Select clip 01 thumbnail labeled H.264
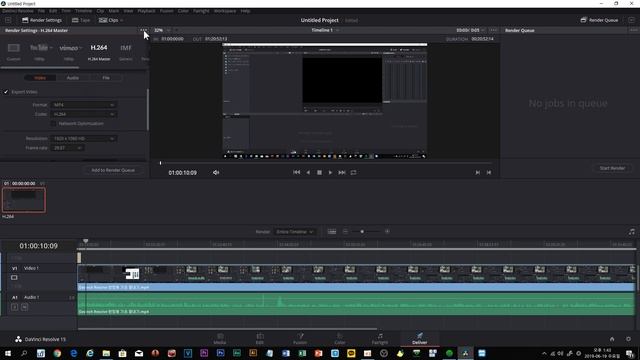The width and height of the screenshot is (640, 360). [24, 200]
